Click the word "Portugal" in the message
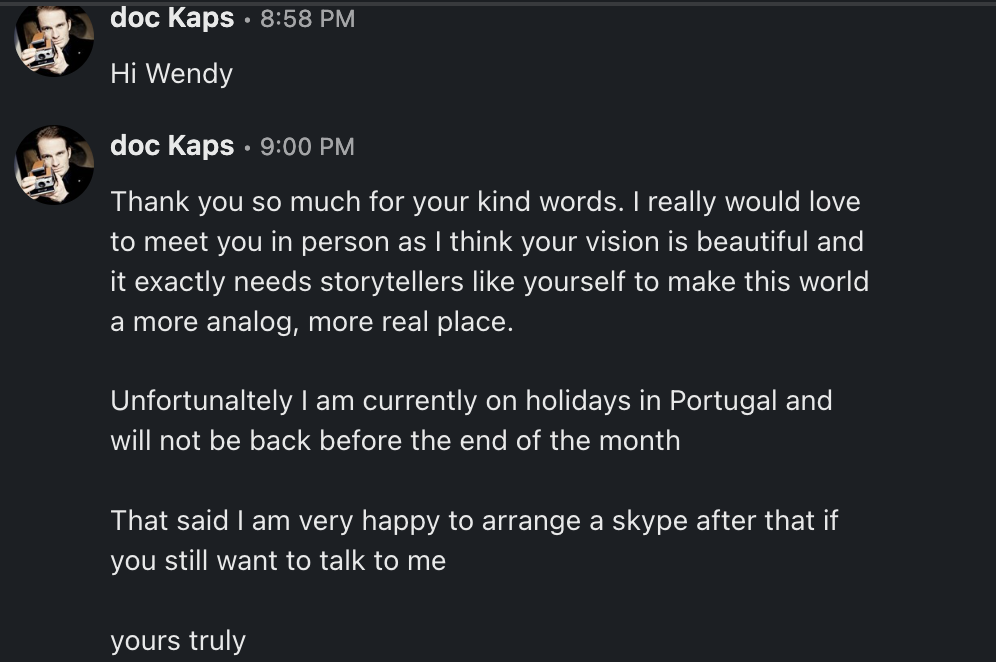The image size is (996, 662). point(723,401)
